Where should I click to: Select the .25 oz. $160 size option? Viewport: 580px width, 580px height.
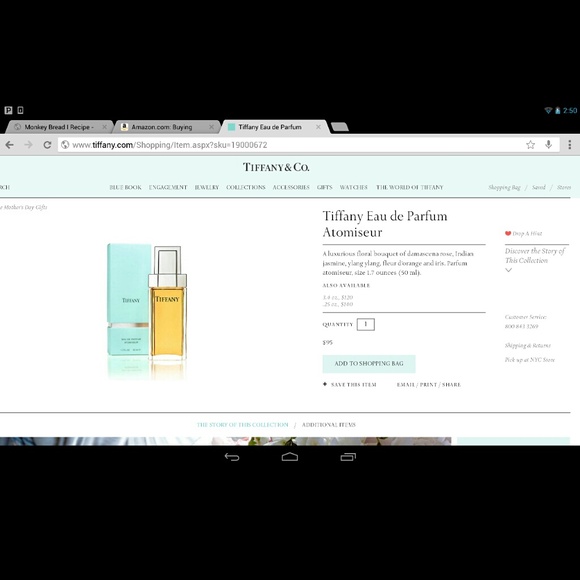(x=338, y=304)
